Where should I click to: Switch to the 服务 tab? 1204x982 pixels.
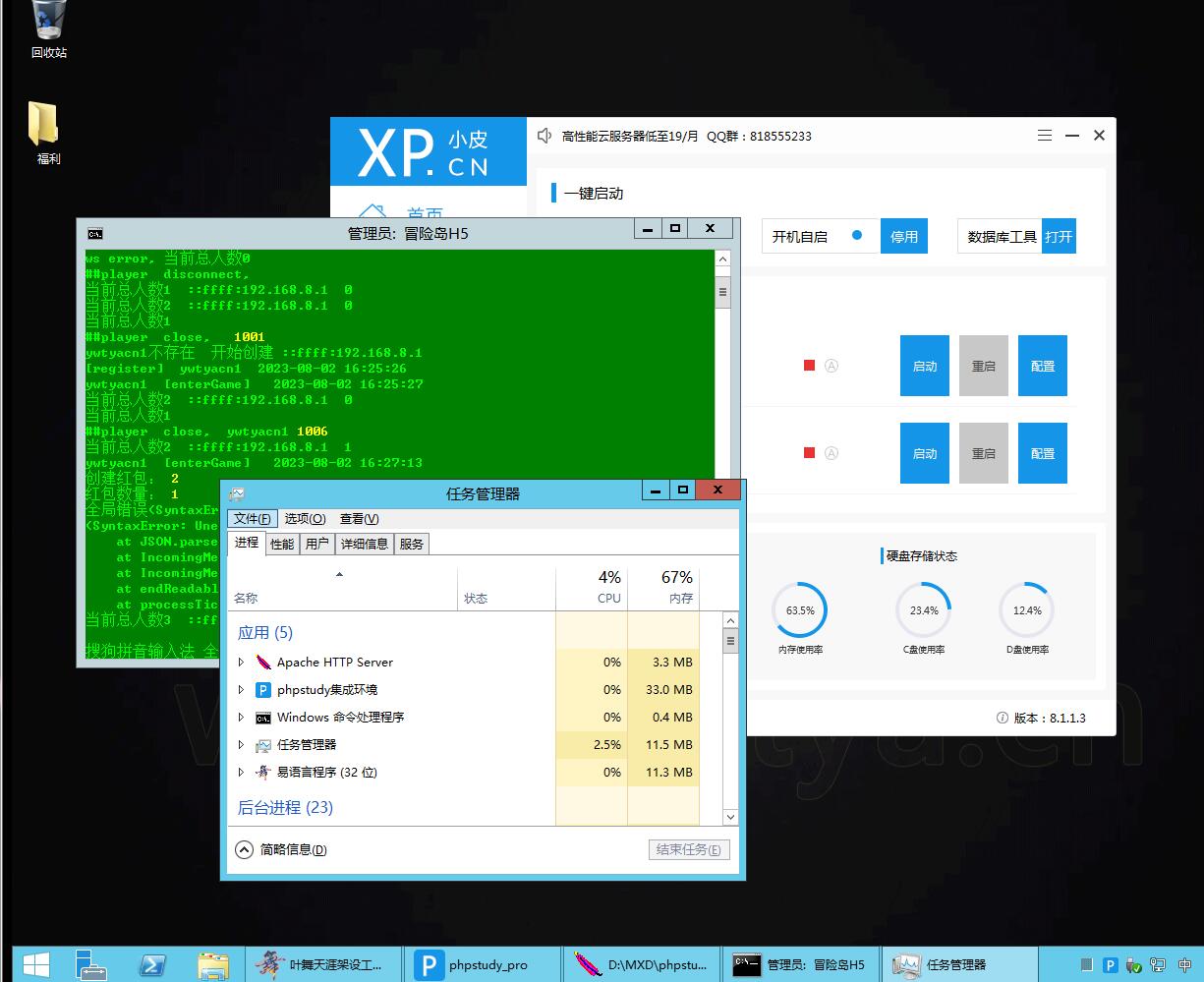click(412, 544)
